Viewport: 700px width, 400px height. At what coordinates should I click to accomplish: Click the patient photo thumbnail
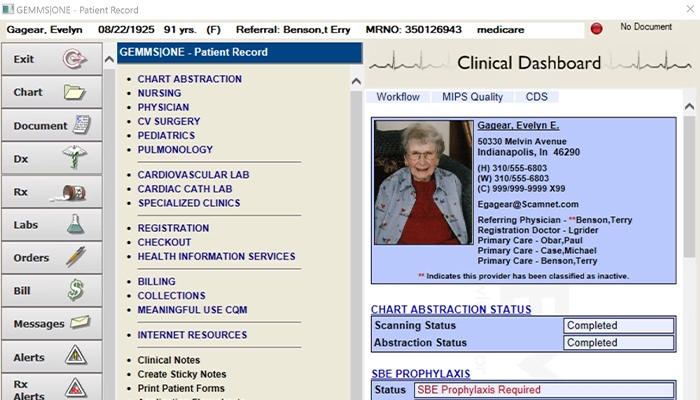pos(424,182)
